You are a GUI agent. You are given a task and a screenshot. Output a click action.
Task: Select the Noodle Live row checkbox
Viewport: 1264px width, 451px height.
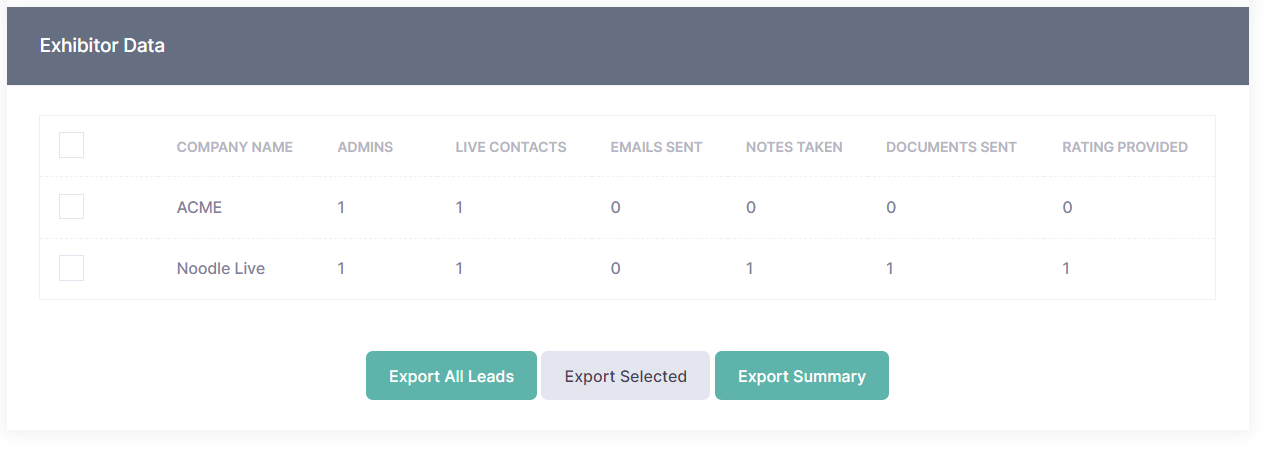[71, 268]
